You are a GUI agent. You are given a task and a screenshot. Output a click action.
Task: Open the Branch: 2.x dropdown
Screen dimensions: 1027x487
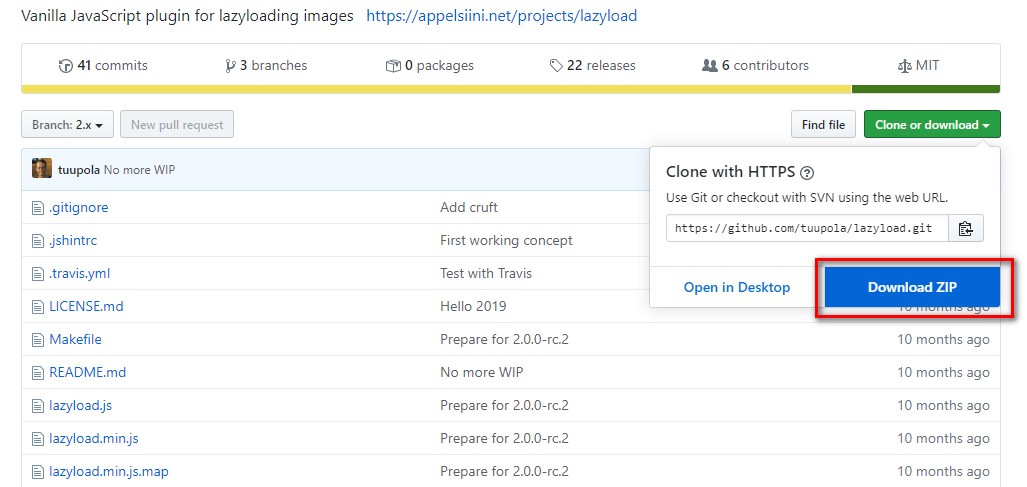[67, 124]
